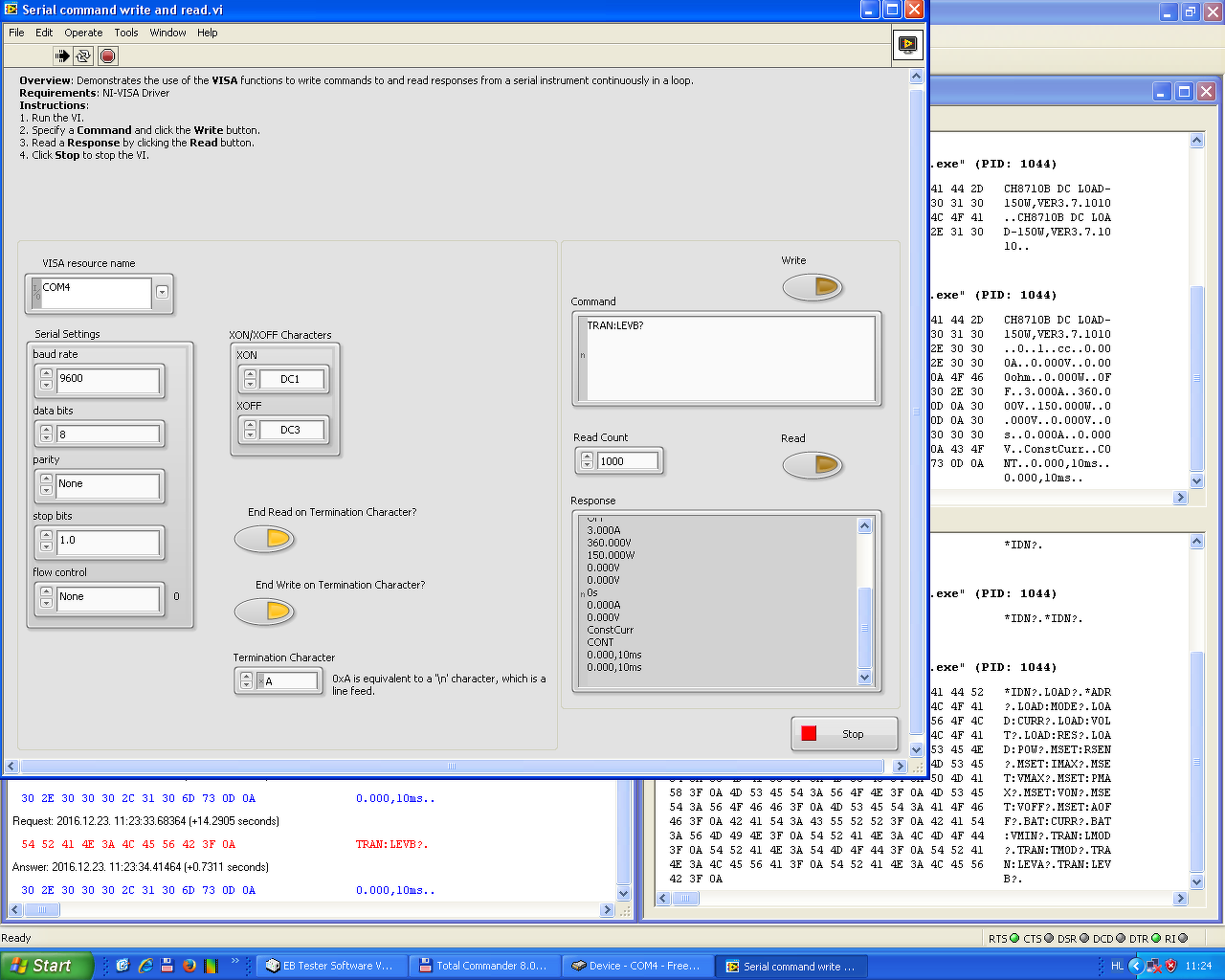Increment the Read Count value
Viewport: 1225px width, 980px height.
pos(587,457)
